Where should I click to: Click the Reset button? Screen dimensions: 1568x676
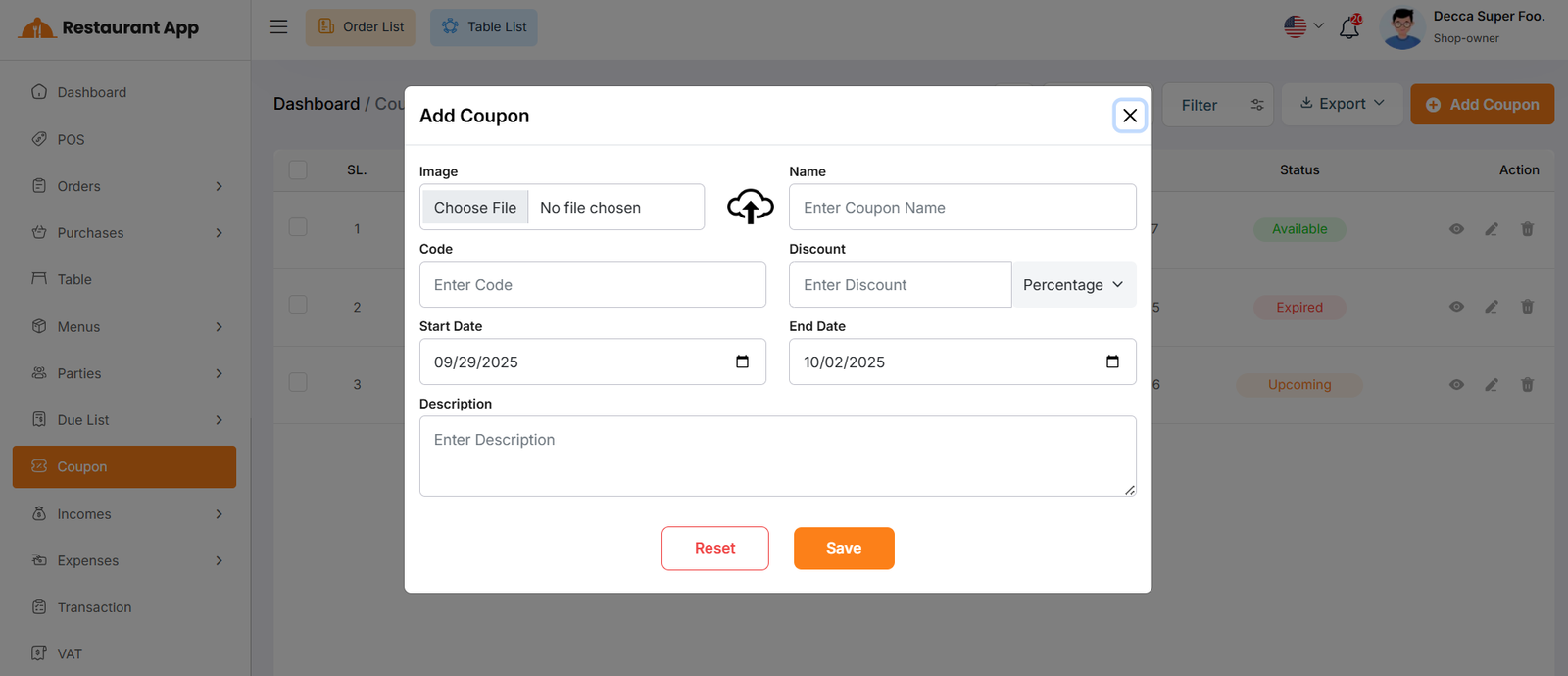click(714, 549)
